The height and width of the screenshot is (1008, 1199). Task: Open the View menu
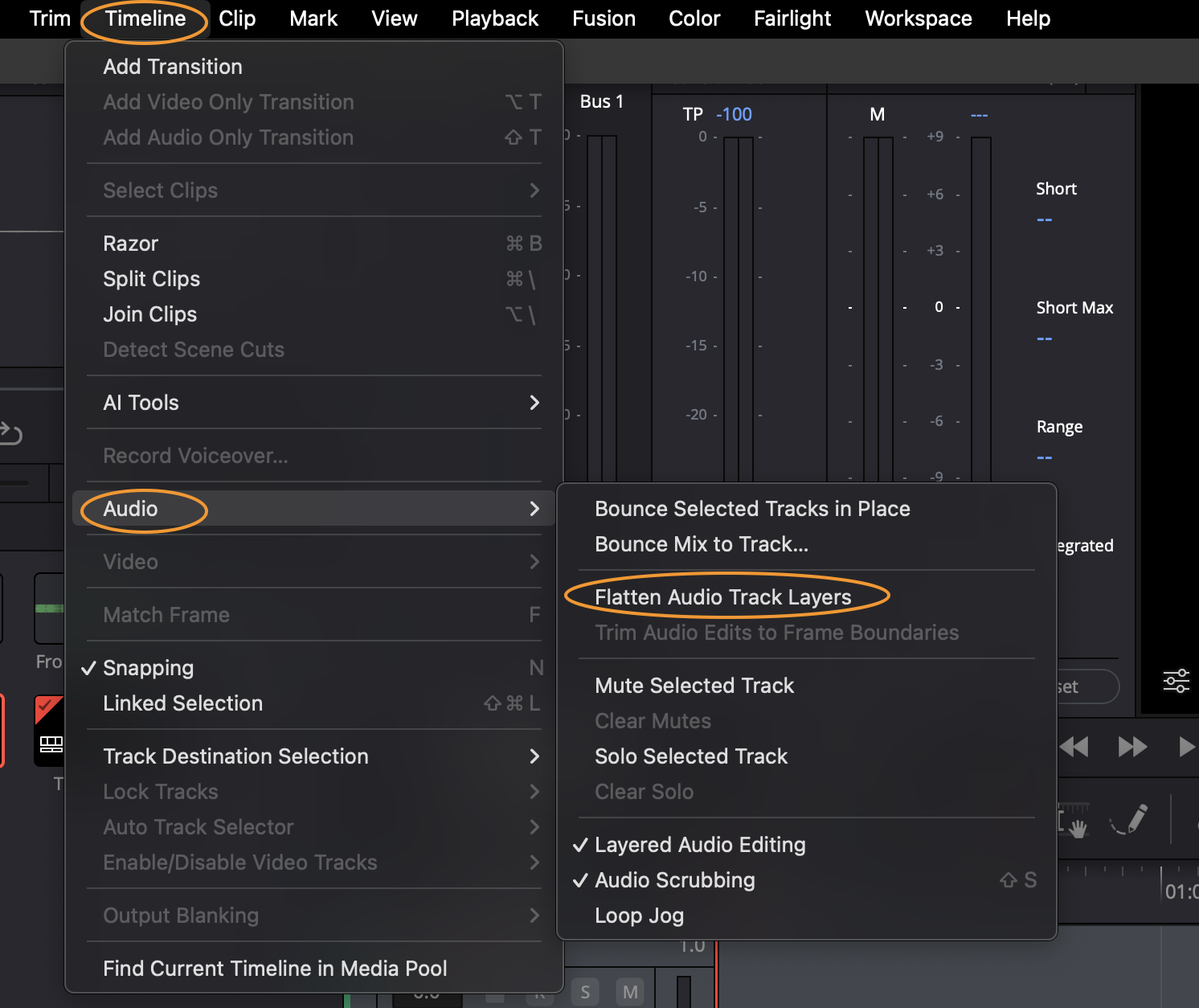tap(395, 18)
